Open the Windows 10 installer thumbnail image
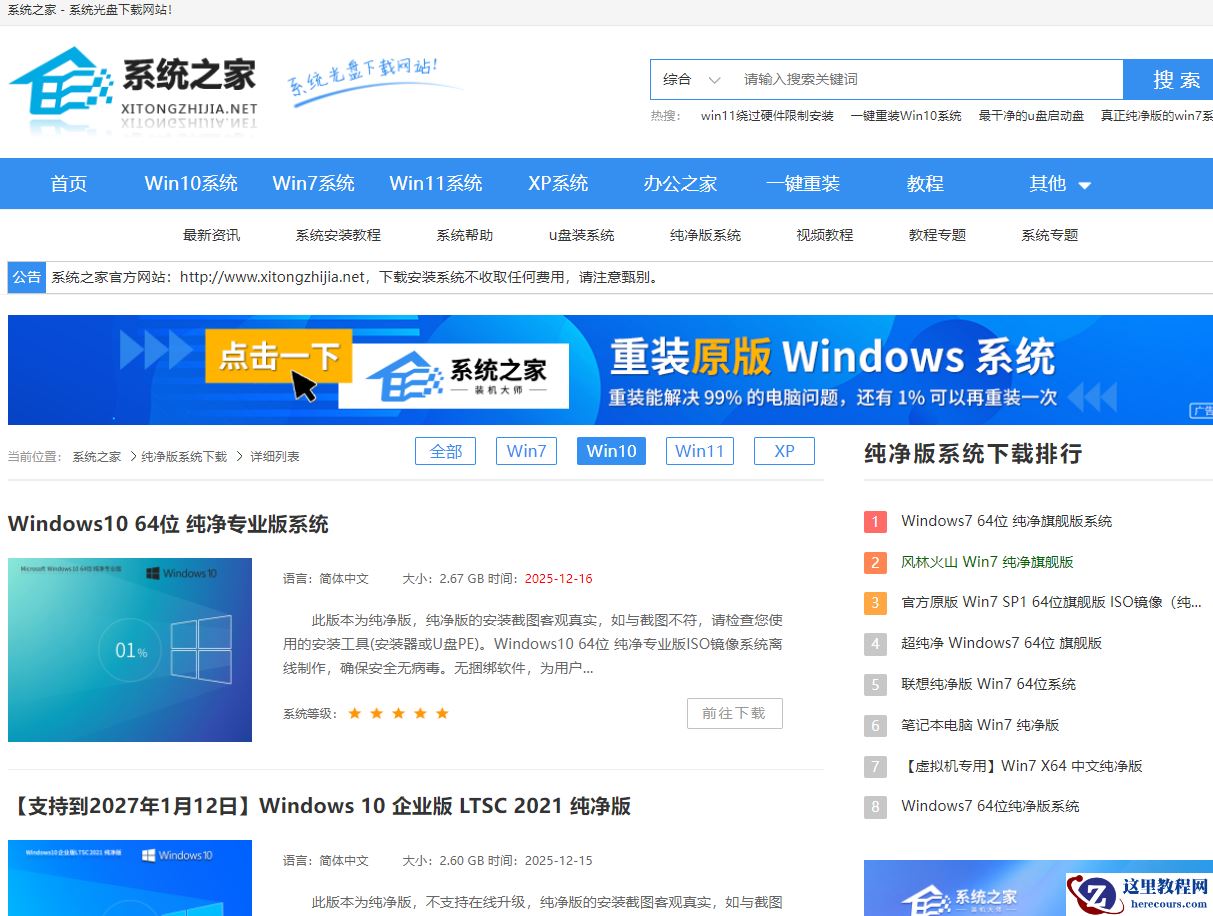The height and width of the screenshot is (916, 1213). [x=129, y=650]
